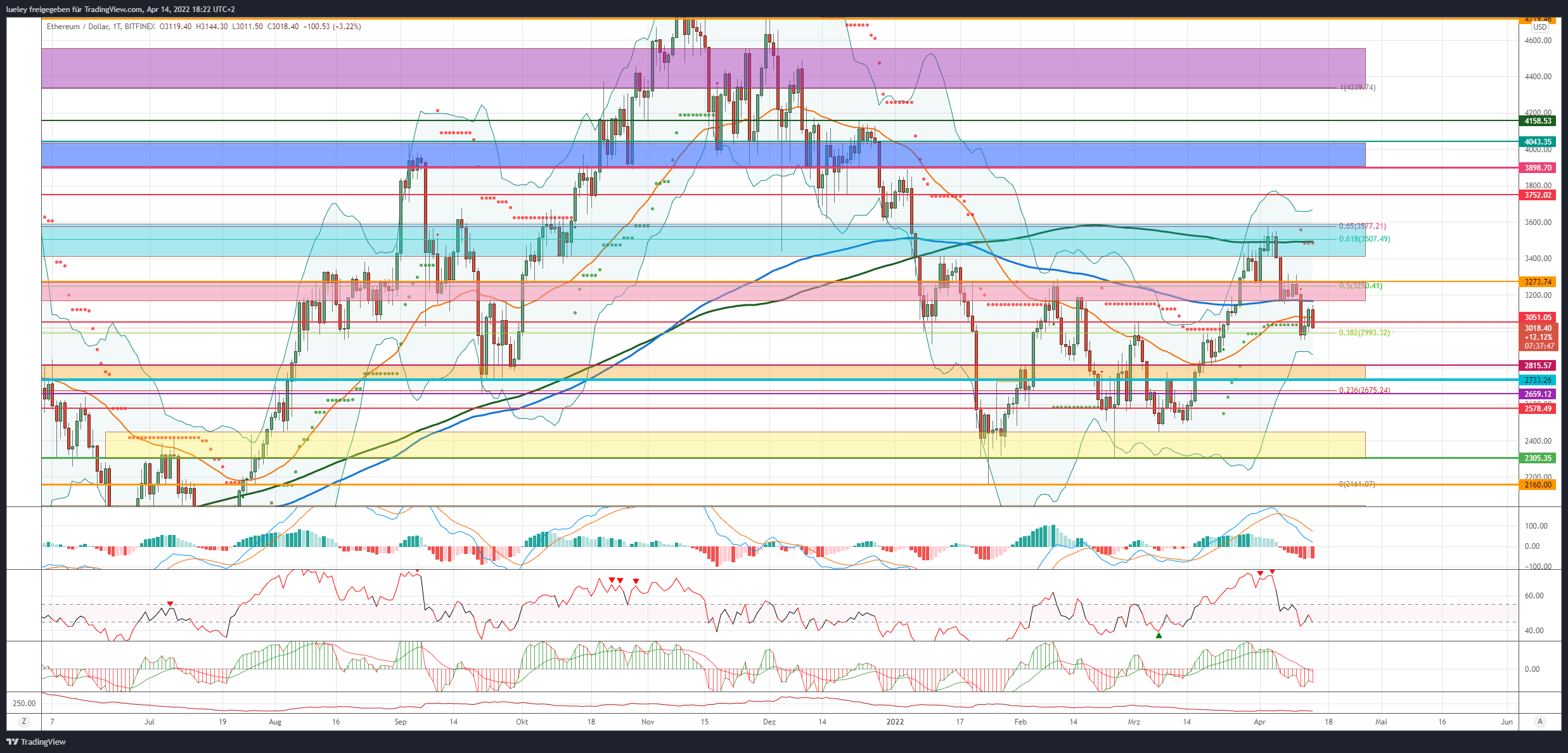
Task: Click the Jul label on the time axis
Action: click(150, 722)
